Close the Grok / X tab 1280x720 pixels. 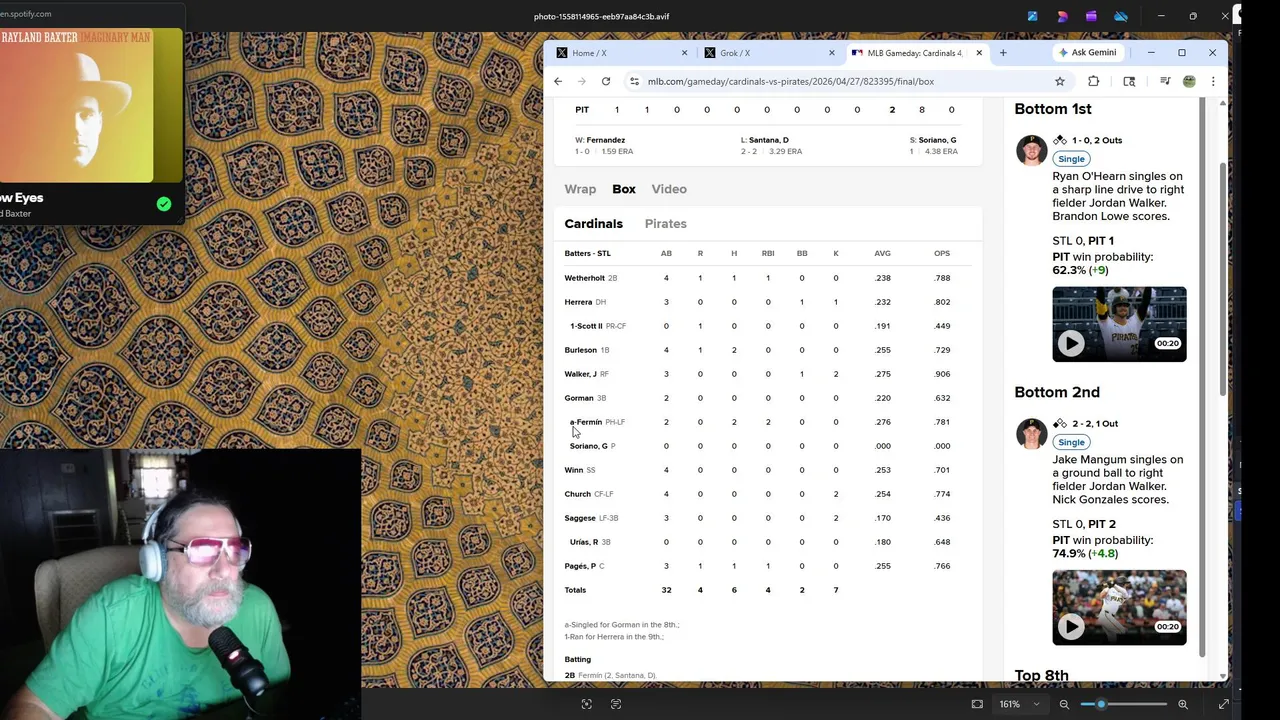click(832, 53)
